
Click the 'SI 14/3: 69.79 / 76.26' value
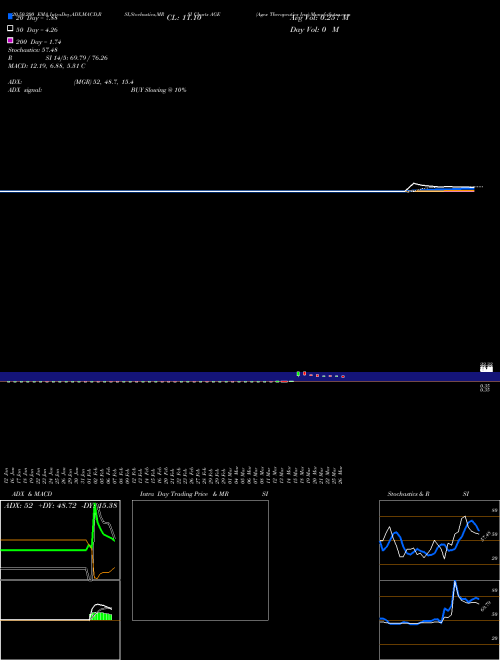coord(77,58)
